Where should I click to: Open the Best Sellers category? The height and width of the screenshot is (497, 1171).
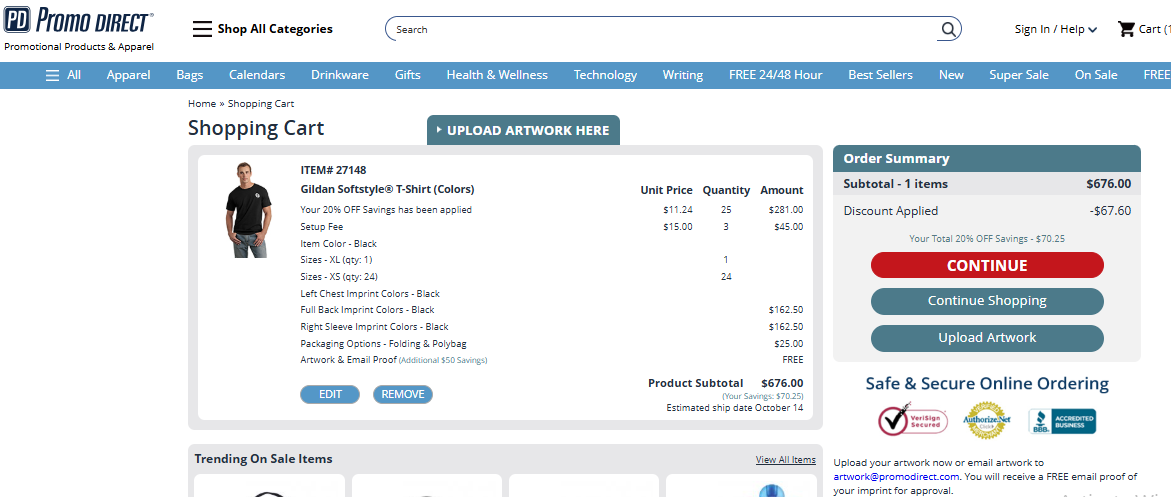click(880, 75)
